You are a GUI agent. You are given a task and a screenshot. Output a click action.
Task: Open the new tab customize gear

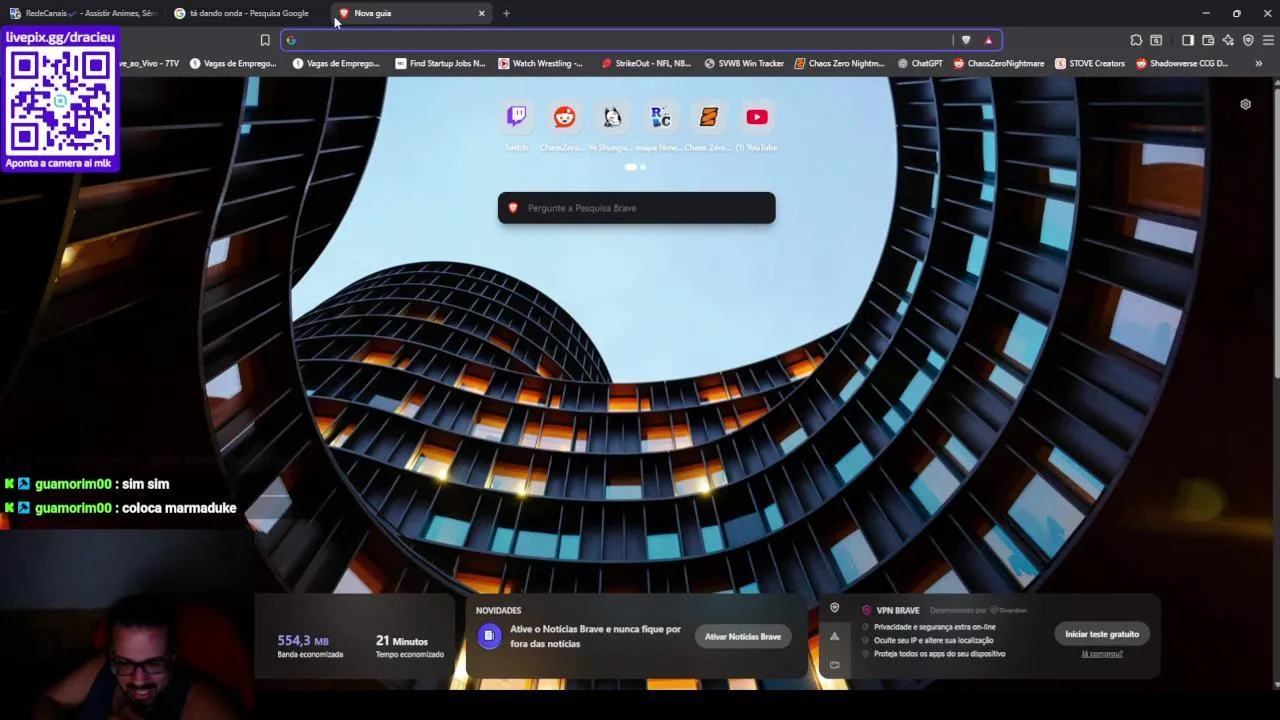pyautogui.click(x=1245, y=104)
